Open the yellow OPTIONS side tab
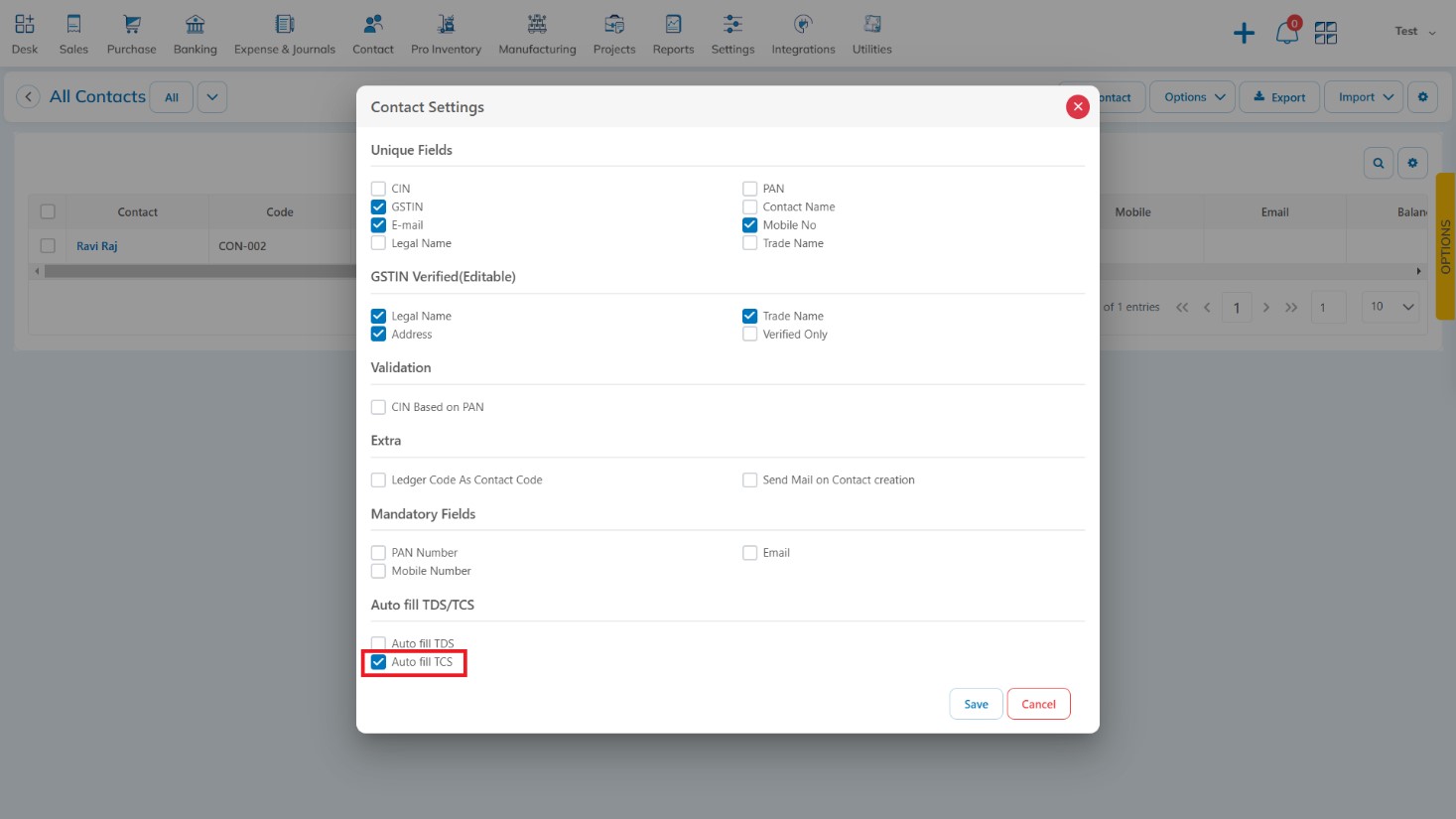 click(1446, 246)
